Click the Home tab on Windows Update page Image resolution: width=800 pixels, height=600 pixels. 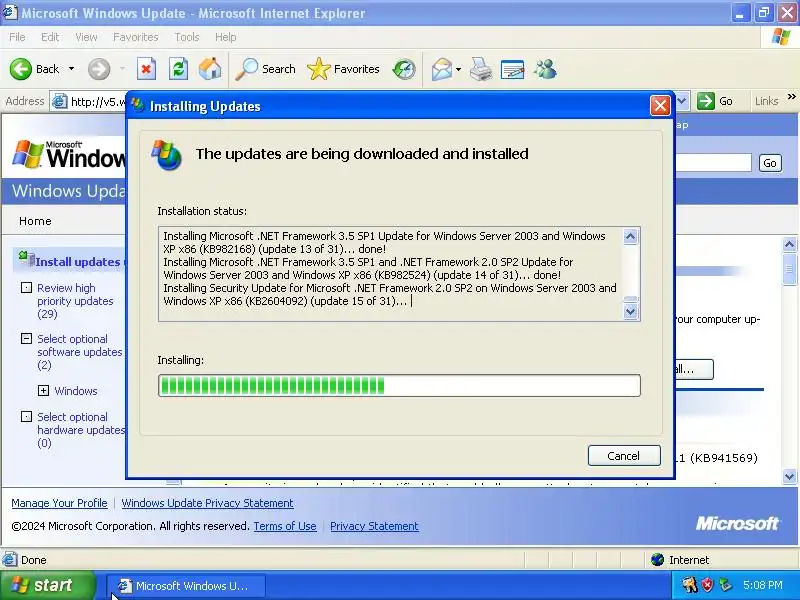(35, 221)
